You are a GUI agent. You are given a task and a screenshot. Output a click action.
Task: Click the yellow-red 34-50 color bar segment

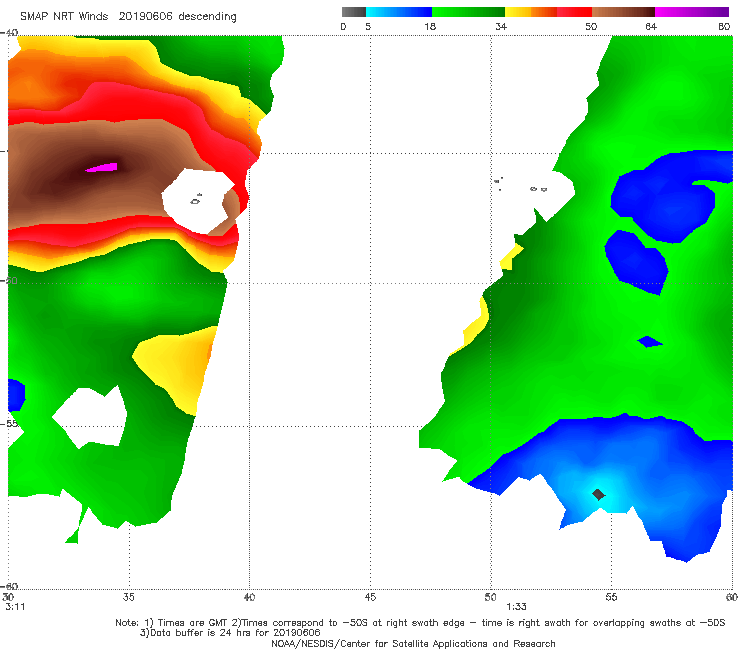548,12
